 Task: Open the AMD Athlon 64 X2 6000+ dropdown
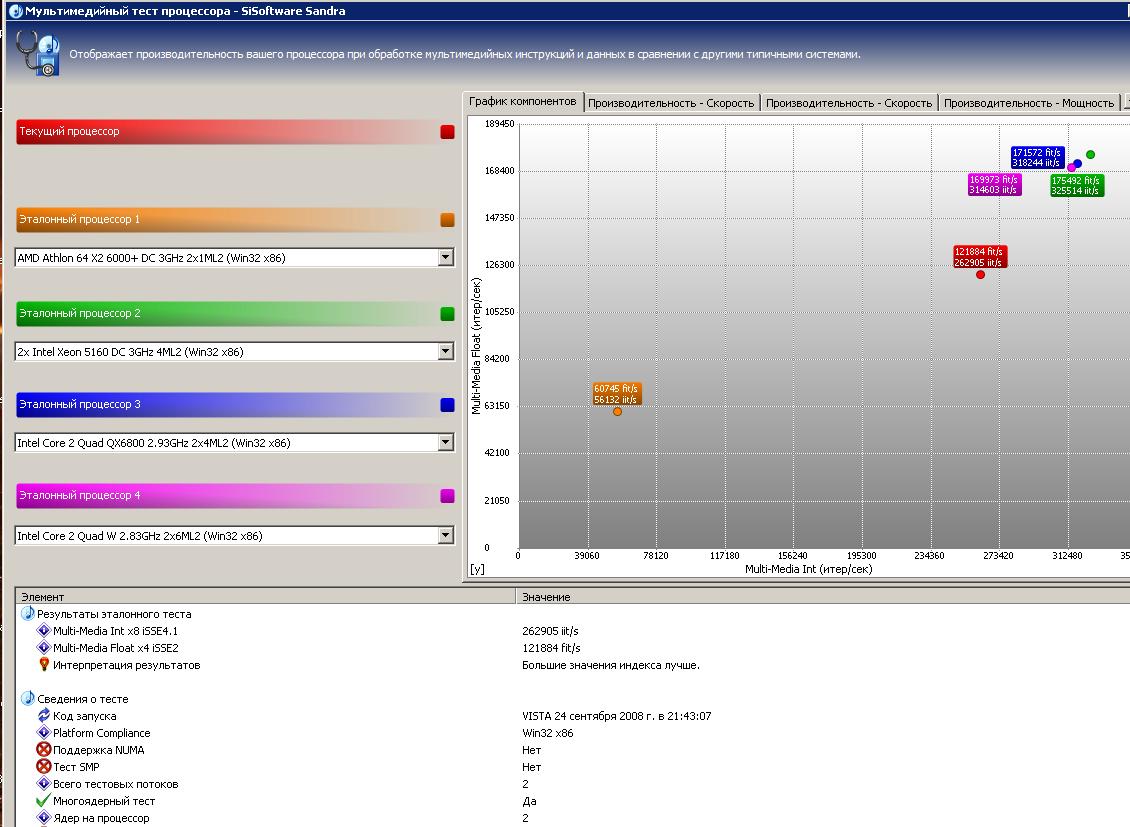[445, 257]
